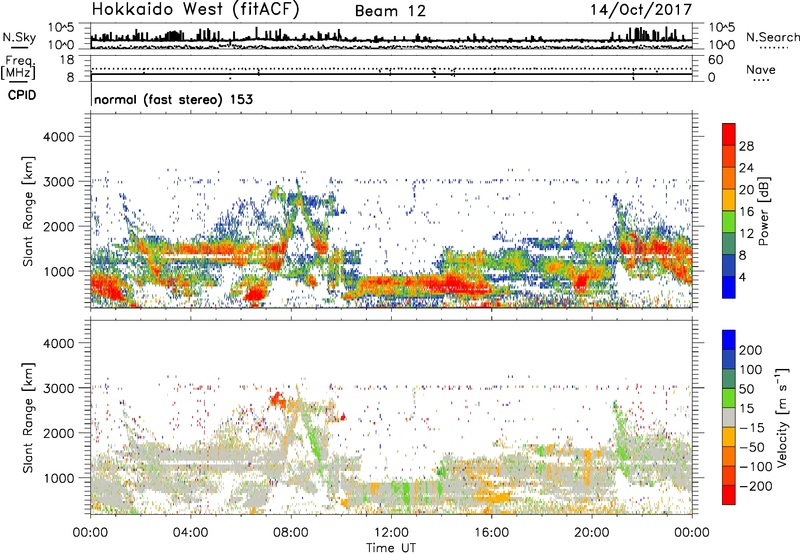
Task: Pick the 16–20 dB yellow Power segment
Action: click(x=729, y=200)
